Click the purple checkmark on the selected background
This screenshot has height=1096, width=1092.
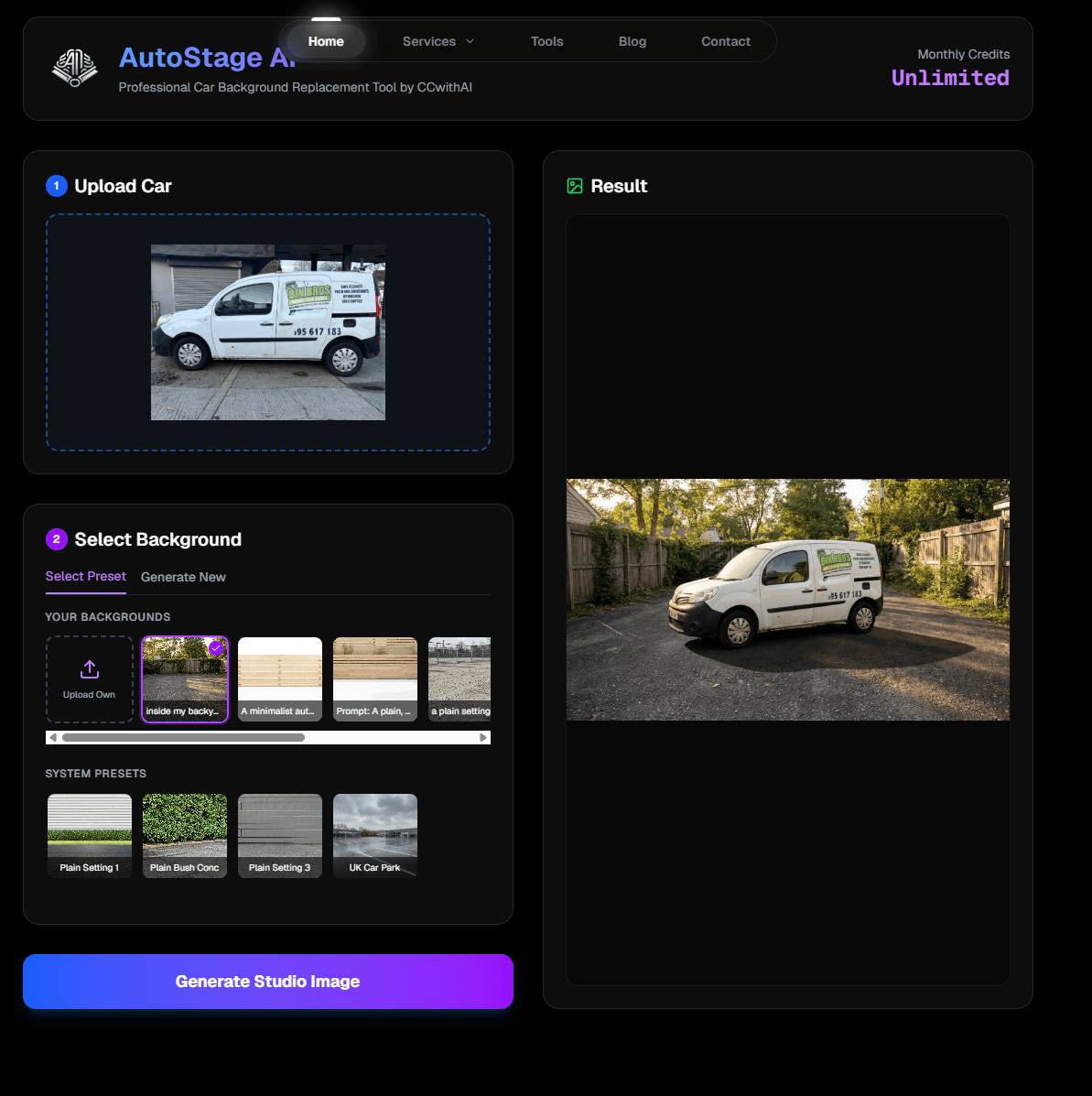(x=216, y=648)
